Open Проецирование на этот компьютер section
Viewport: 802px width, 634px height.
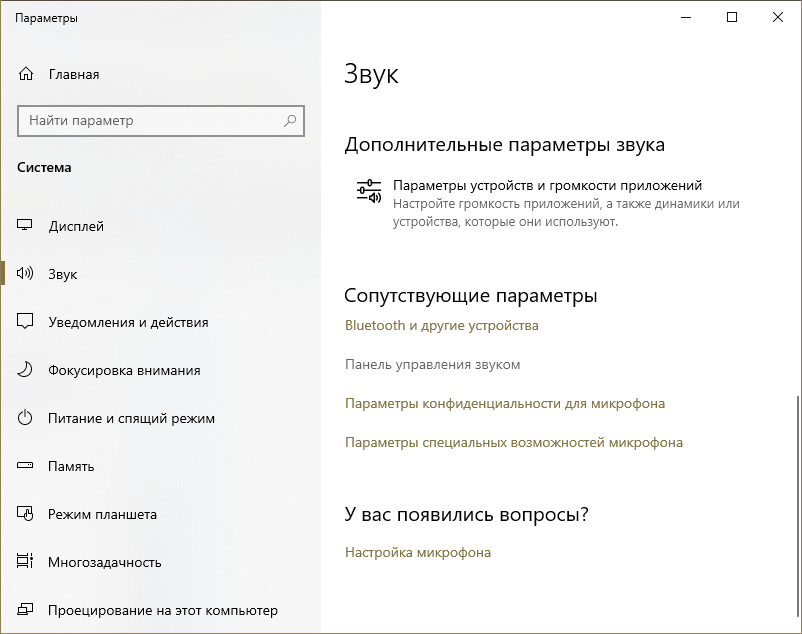(x=162, y=610)
